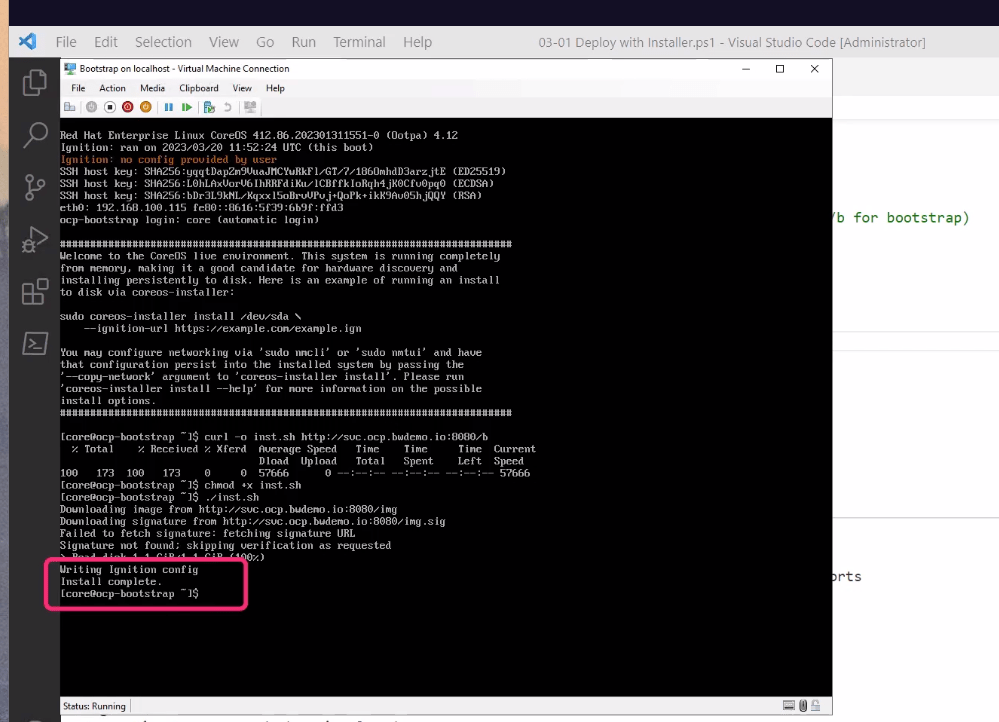Click the '/b for bootstrap)' comment in editor
The image size is (999, 722).
(901, 218)
